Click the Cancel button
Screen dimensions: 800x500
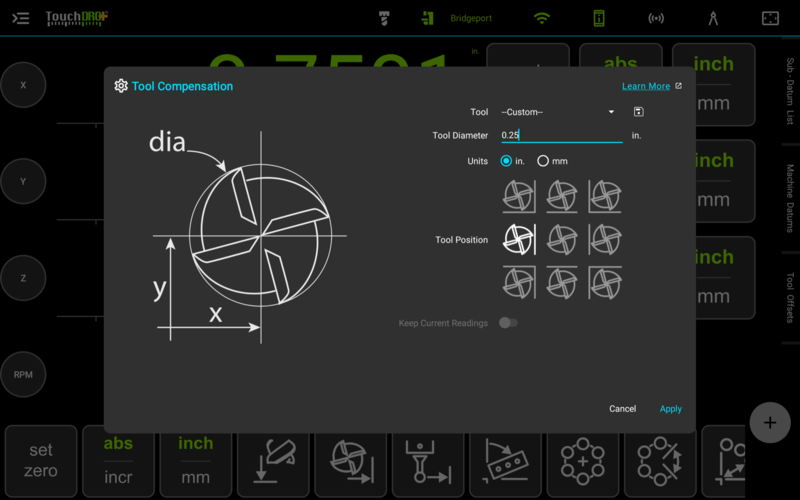click(x=622, y=409)
